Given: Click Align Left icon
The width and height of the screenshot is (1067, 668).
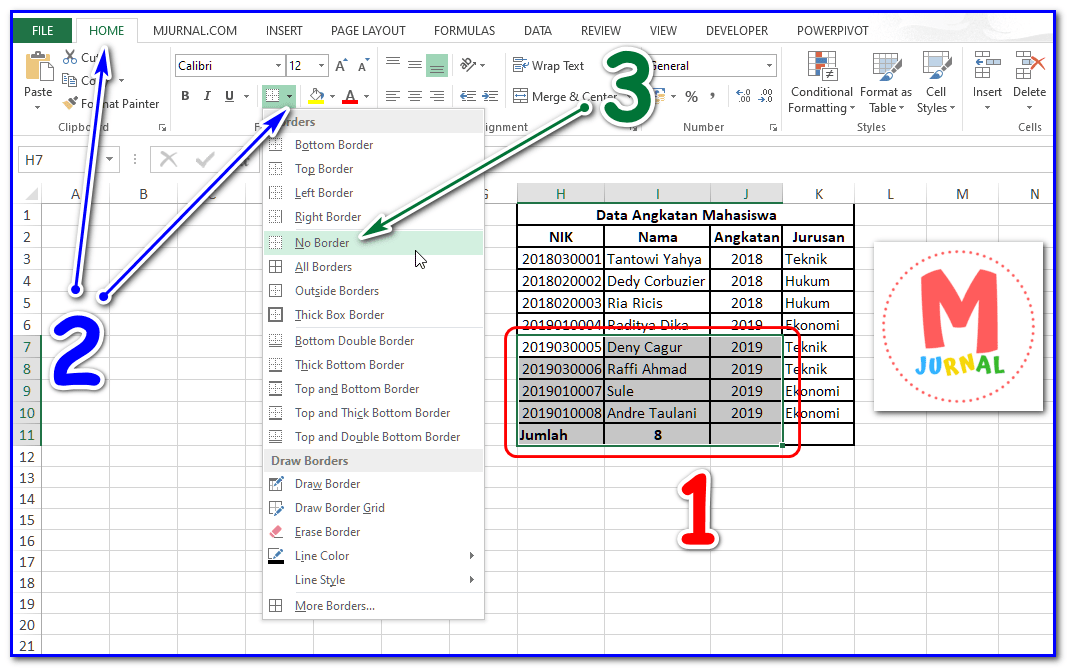Looking at the screenshot, I should [393, 96].
